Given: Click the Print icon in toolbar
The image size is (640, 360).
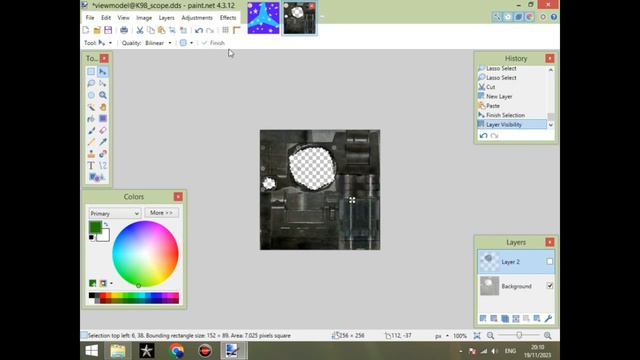Looking at the screenshot, I should point(124,30).
